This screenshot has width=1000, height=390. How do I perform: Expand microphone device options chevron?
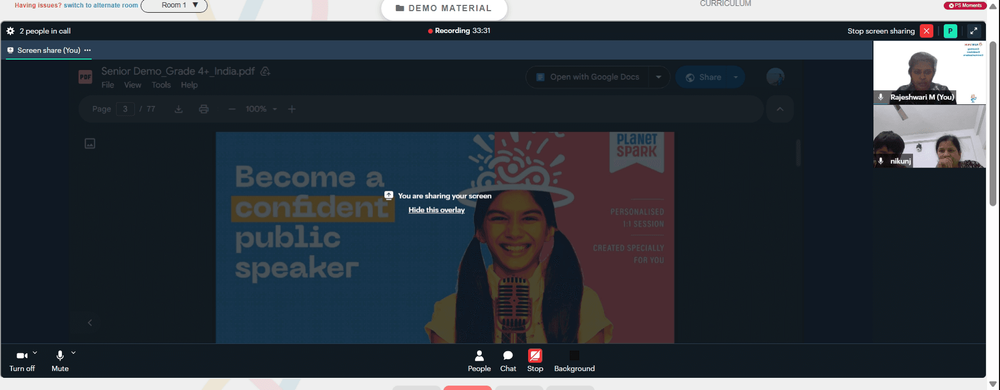click(x=73, y=352)
